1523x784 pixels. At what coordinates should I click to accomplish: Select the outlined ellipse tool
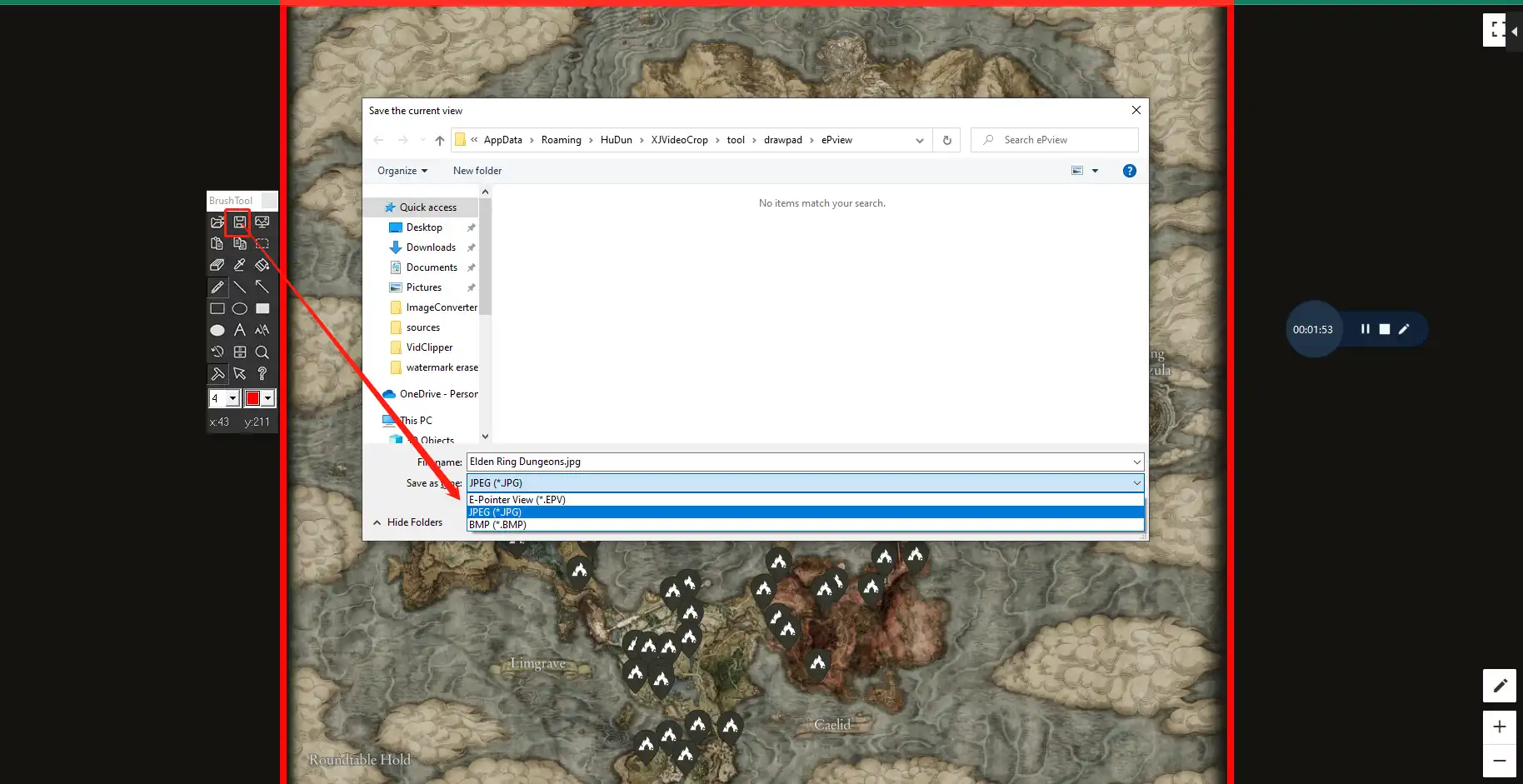click(239, 308)
